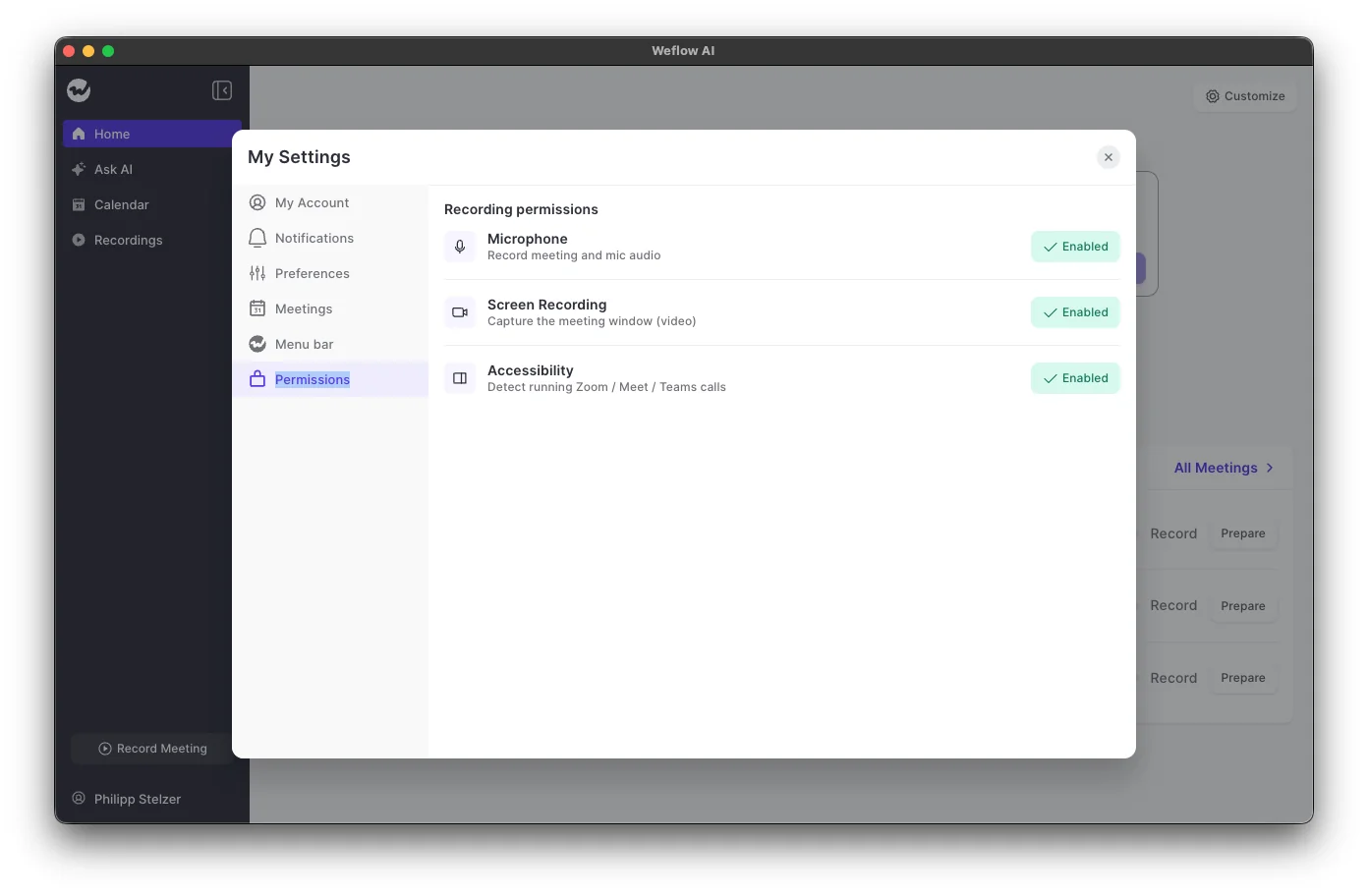Click the Accessibility panel icon
This screenshot has height=896, width=1368.
point(460,378)
